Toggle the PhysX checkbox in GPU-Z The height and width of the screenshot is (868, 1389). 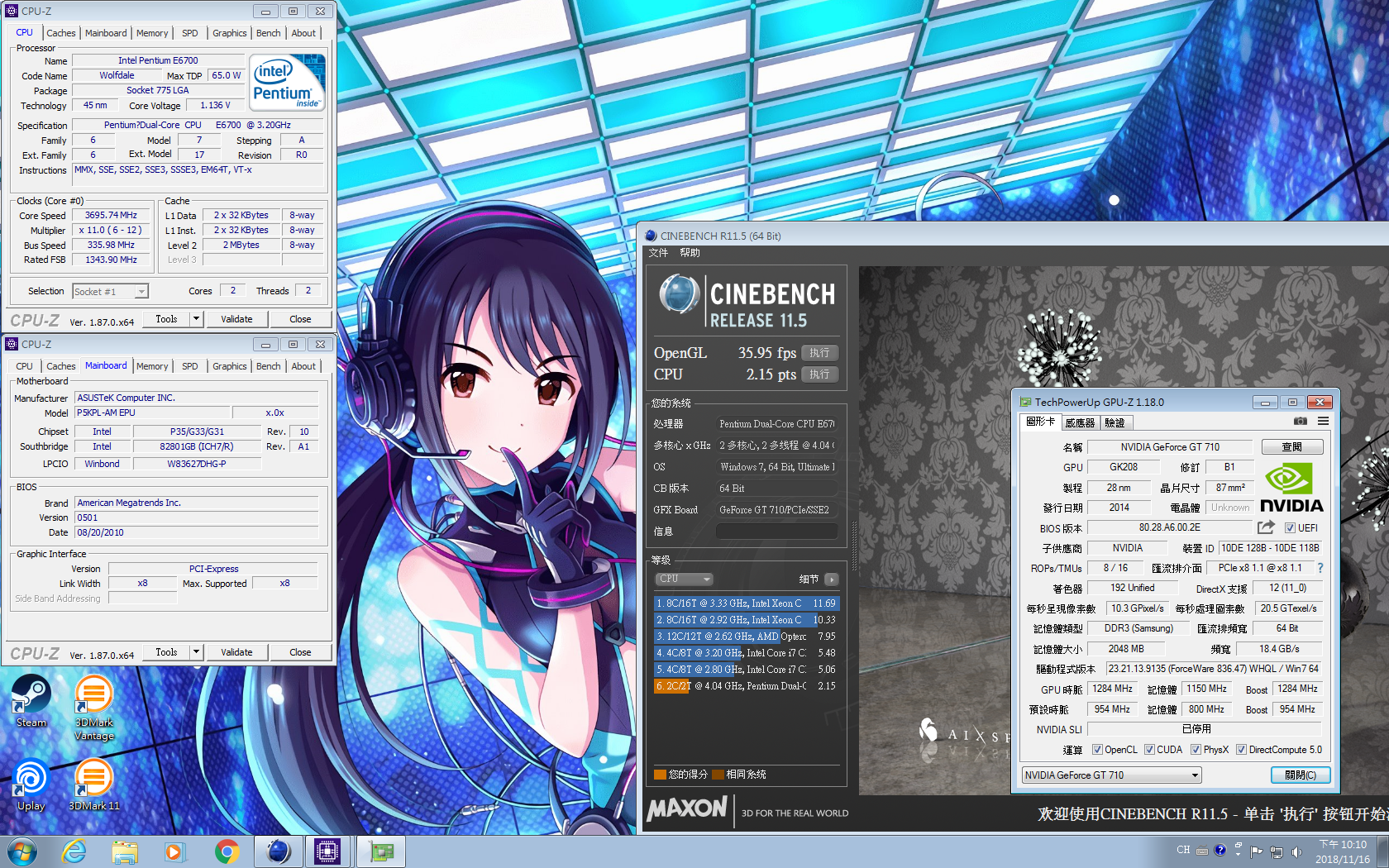(x=1196, y=750)
